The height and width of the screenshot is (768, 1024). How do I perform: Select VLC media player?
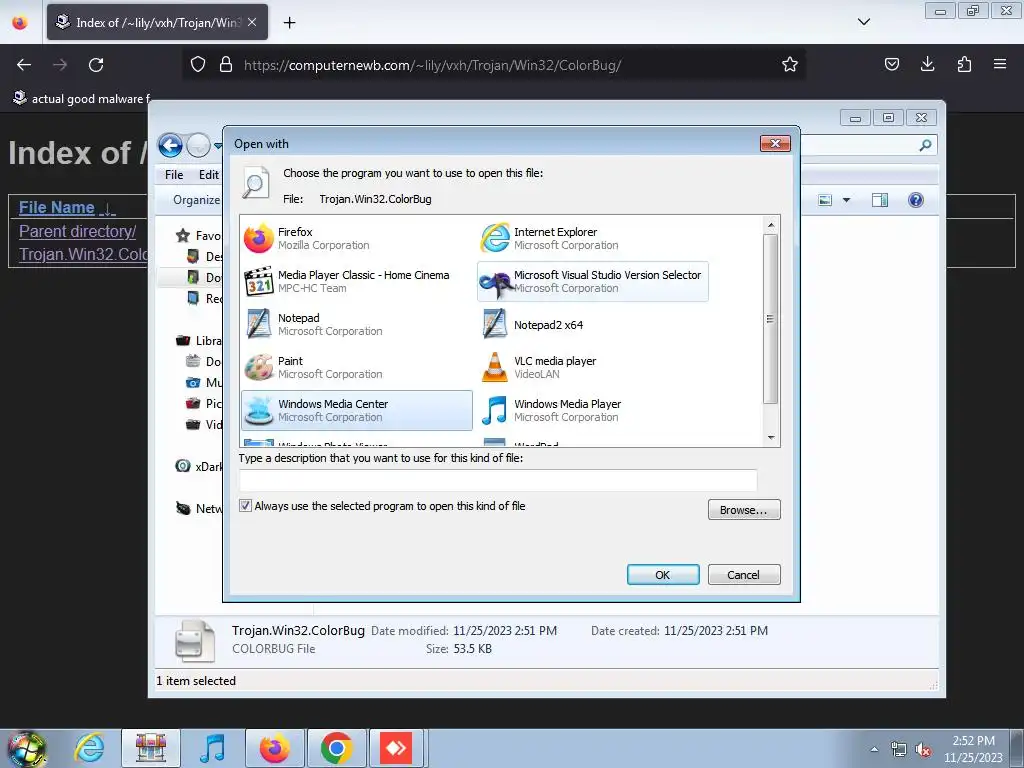click(x=592, y=368)
